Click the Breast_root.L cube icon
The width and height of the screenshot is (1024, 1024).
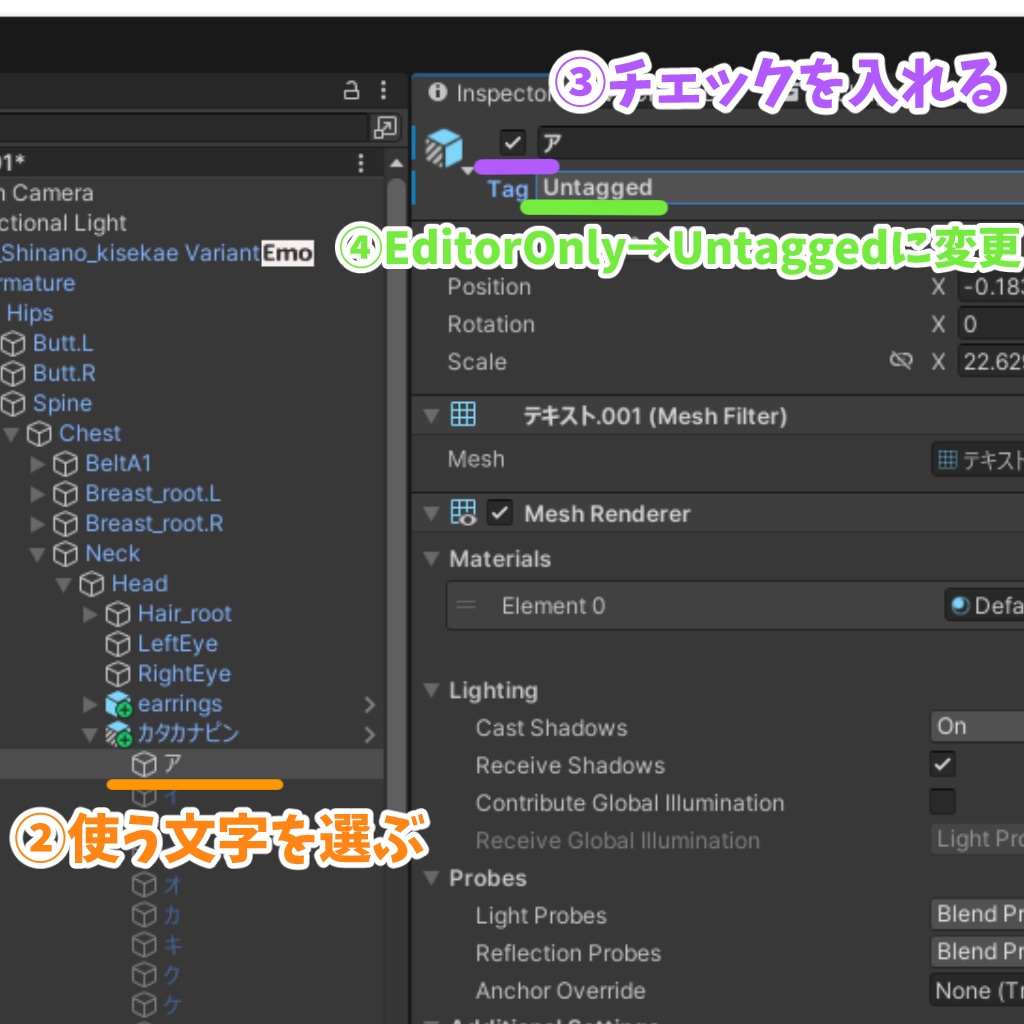tap(65, 494)
